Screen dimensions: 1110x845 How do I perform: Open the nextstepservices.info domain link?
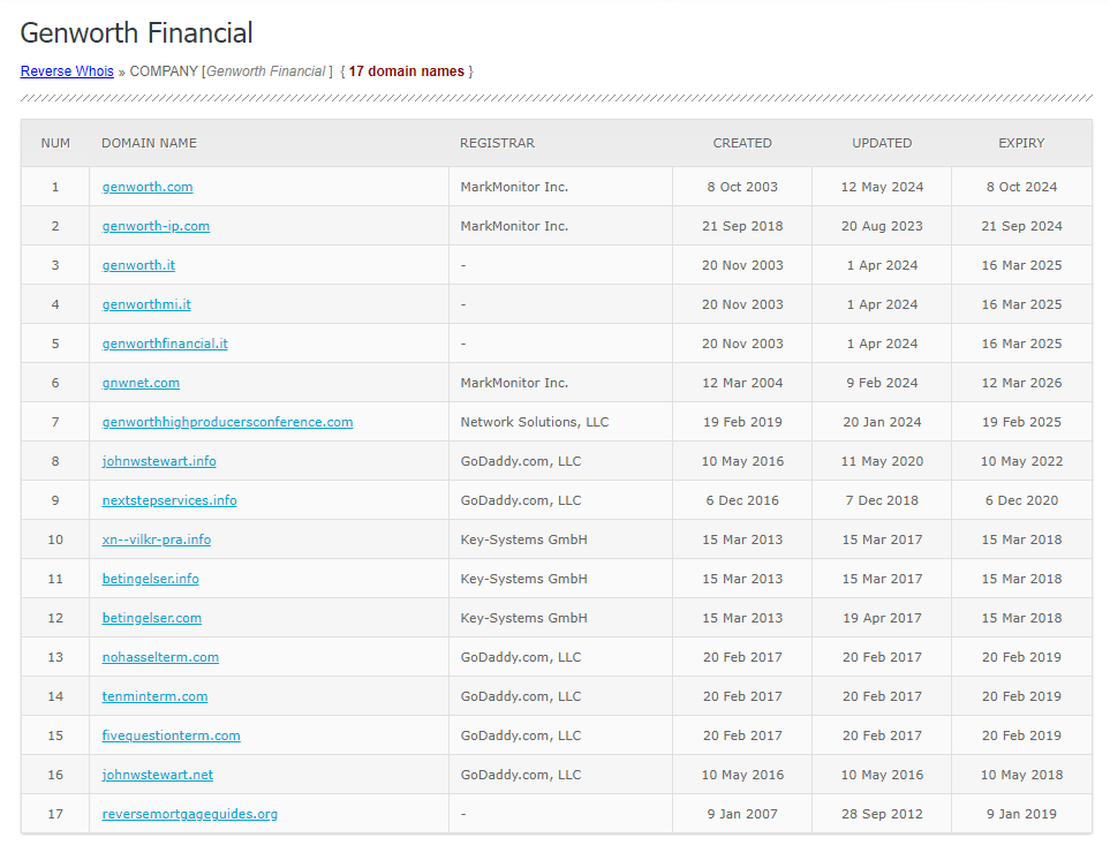169,500
